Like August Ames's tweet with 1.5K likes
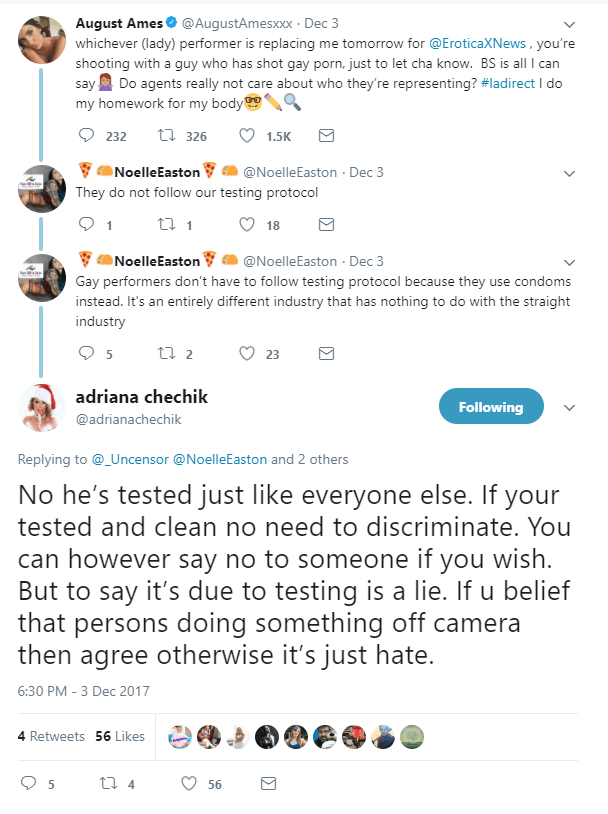Screen dimensions: 608x814 coord(248,135)
